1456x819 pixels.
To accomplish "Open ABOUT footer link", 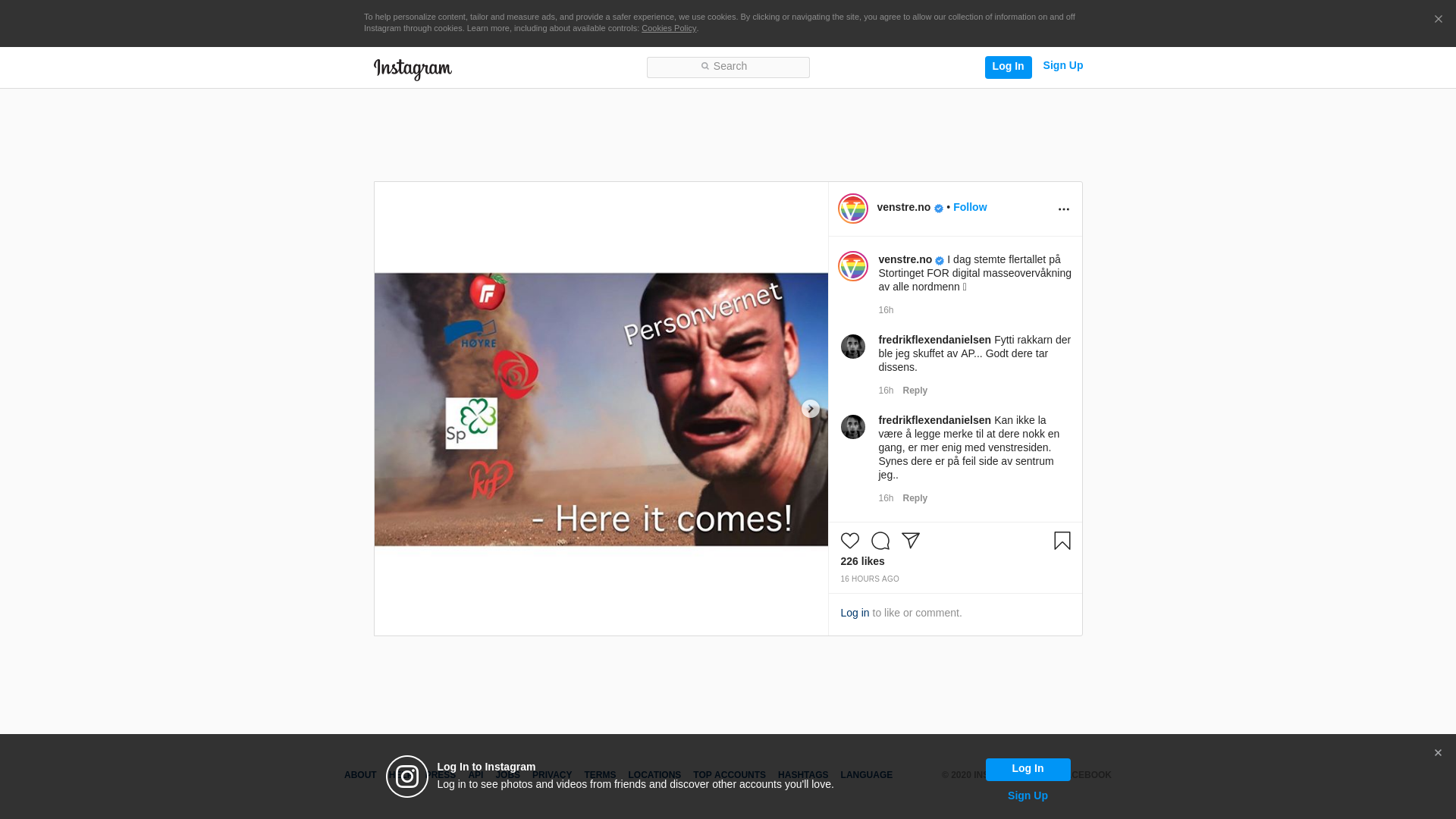I will [360, 775].
